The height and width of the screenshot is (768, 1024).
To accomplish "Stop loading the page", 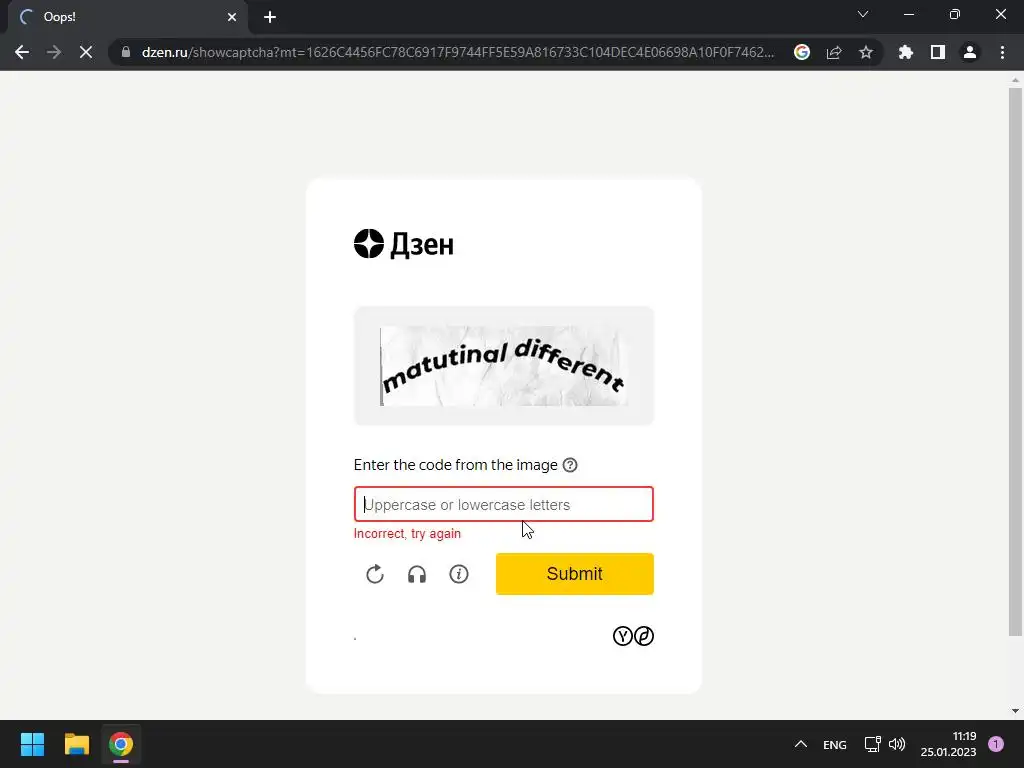I will point(86,52).
